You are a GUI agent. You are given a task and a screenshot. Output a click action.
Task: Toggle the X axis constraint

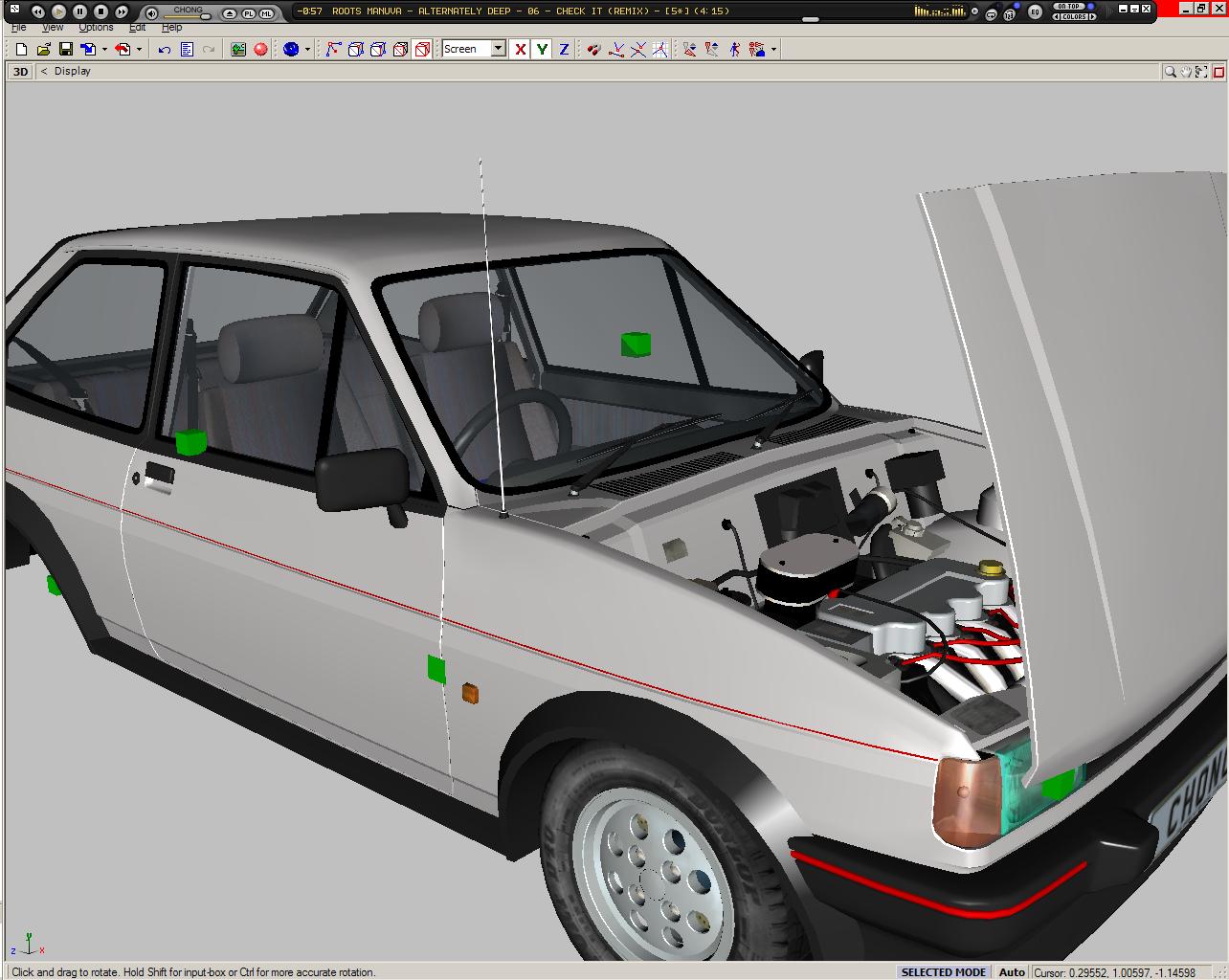[x=520, y=49]
